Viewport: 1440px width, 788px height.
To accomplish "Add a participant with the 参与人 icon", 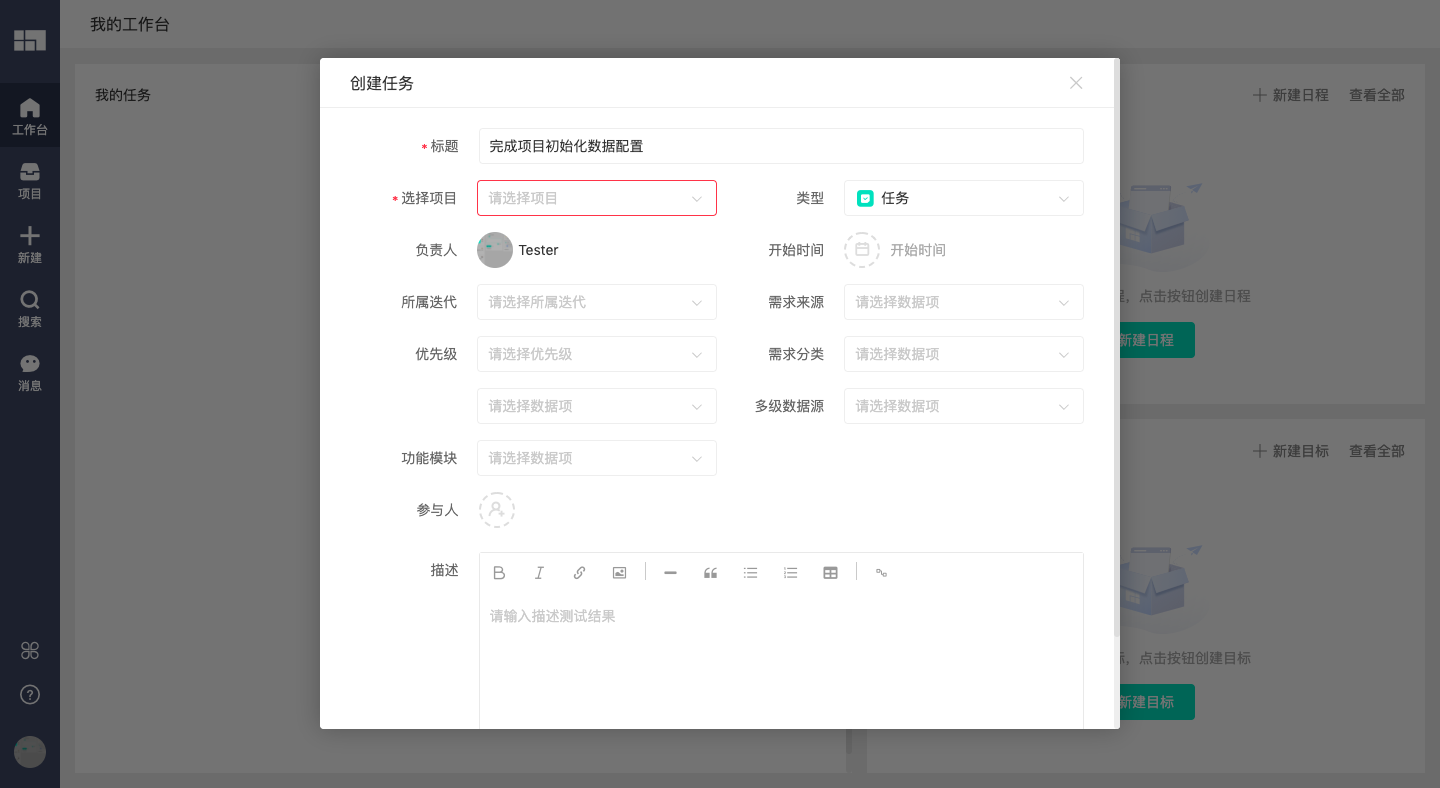I will (496, 510).
